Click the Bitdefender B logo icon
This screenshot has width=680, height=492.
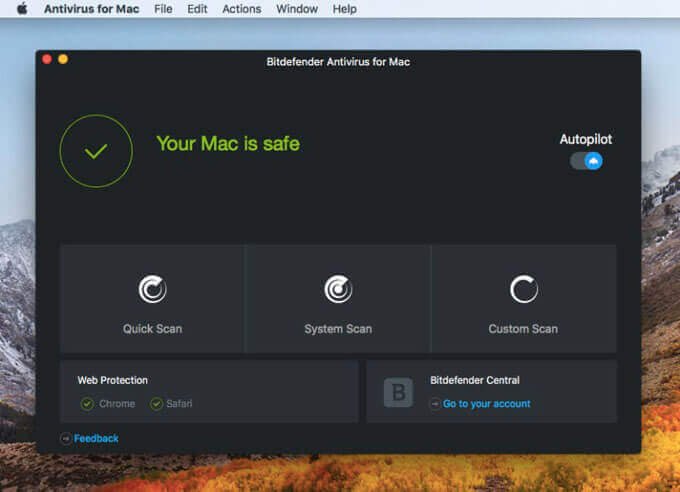click(398, 392)
